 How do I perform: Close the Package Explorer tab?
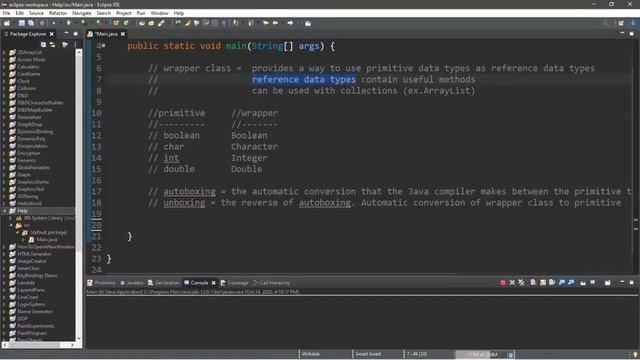click(51, 34)
